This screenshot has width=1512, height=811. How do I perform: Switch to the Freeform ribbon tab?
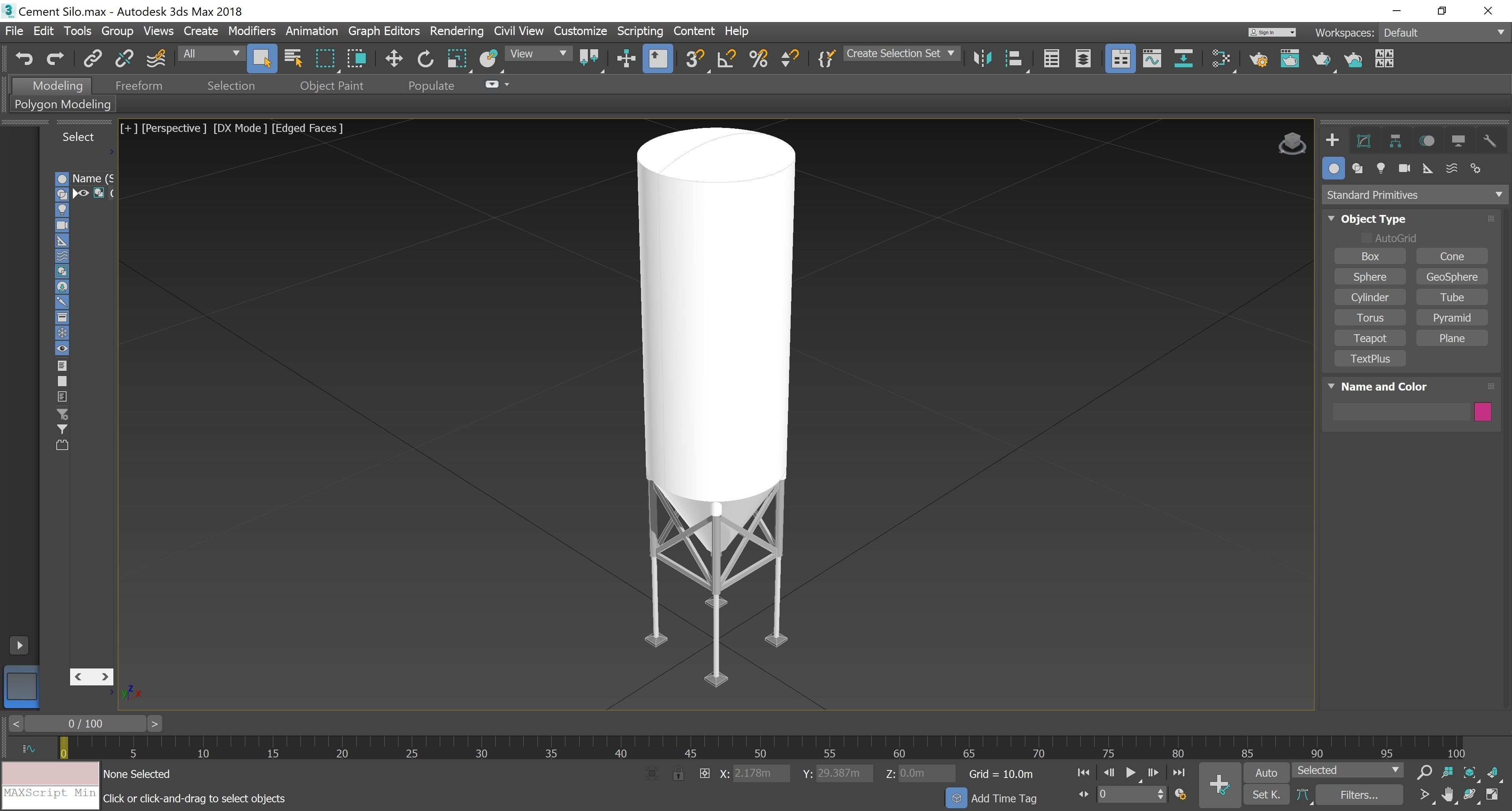139,86
